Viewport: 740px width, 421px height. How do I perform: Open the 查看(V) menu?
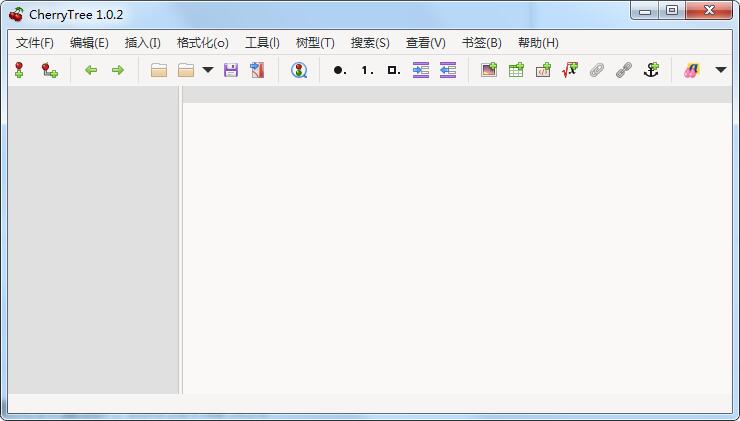[x=425, y=43]
